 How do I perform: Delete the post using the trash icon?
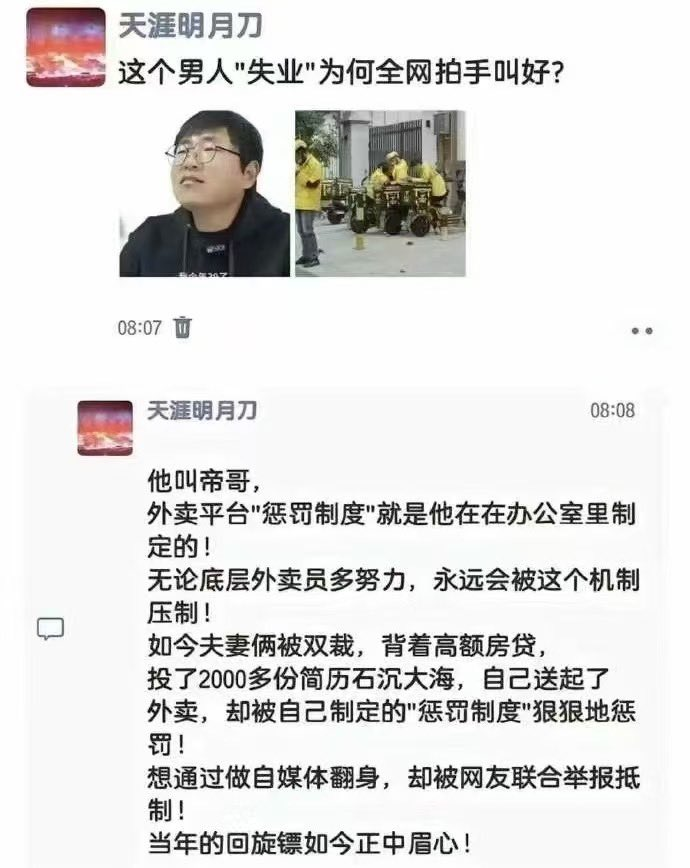pos(182,327)
